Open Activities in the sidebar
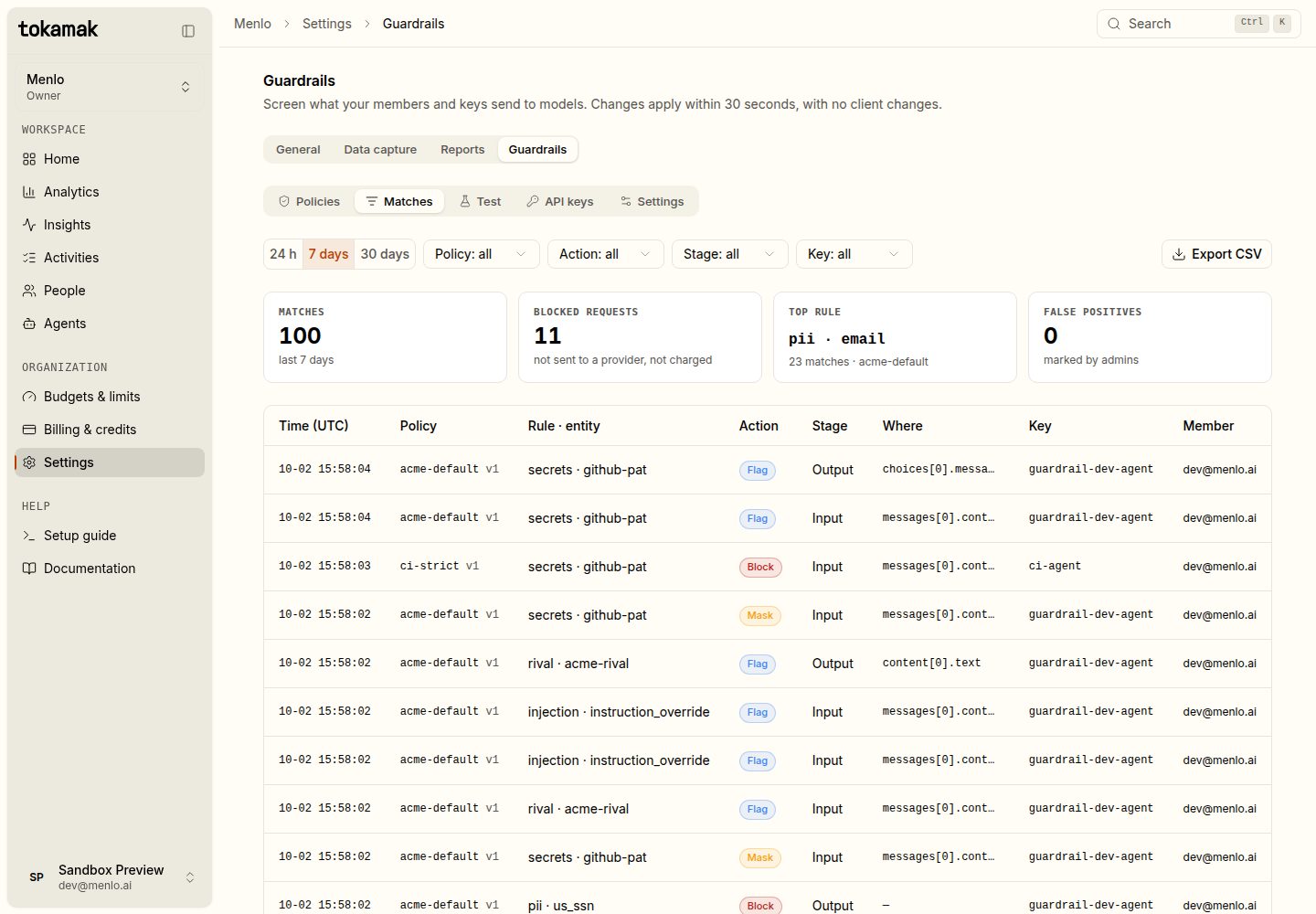Screen dimensions: 1316x914 pyautogui.click(x=110, y=258)
